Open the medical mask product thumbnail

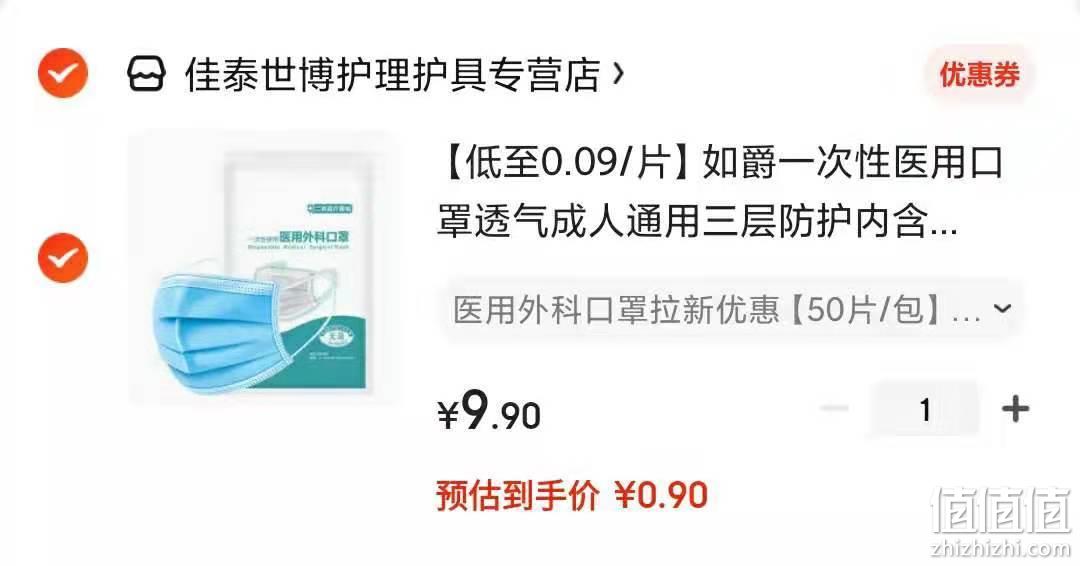coord(264,267)
